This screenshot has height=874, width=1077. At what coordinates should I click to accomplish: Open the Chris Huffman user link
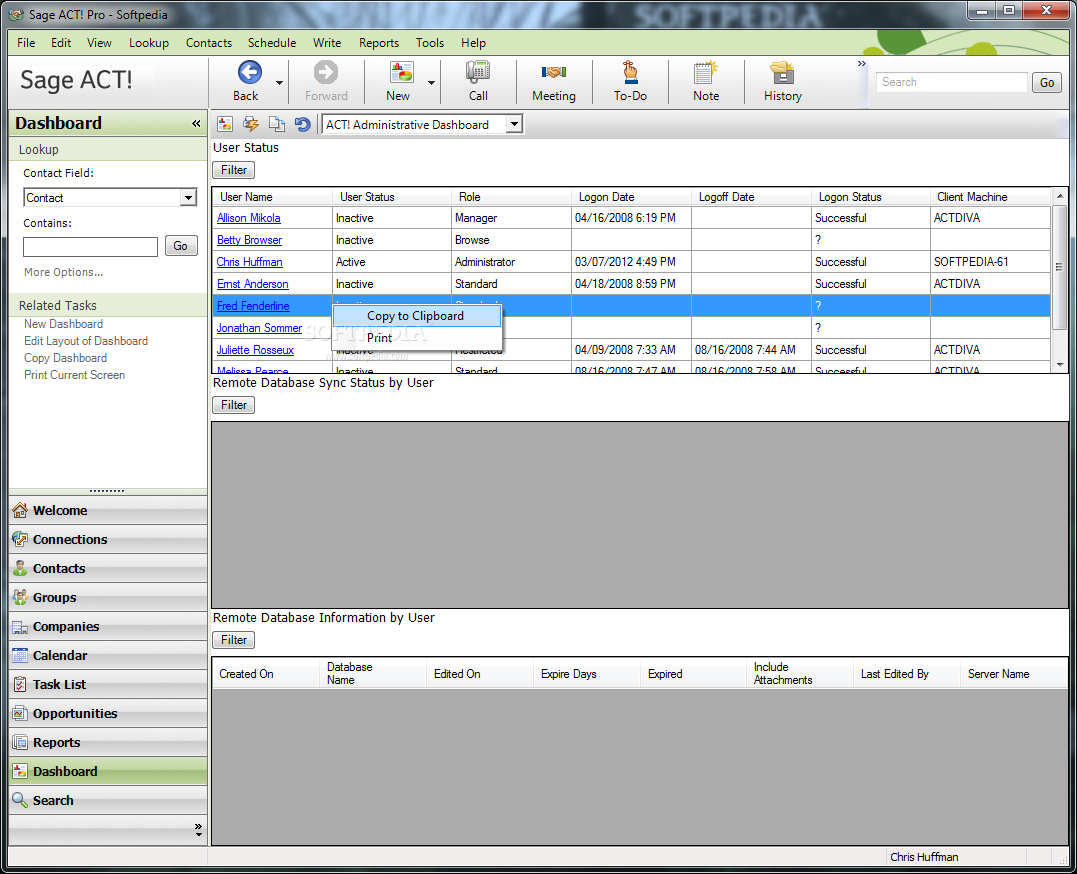(249, 262)
